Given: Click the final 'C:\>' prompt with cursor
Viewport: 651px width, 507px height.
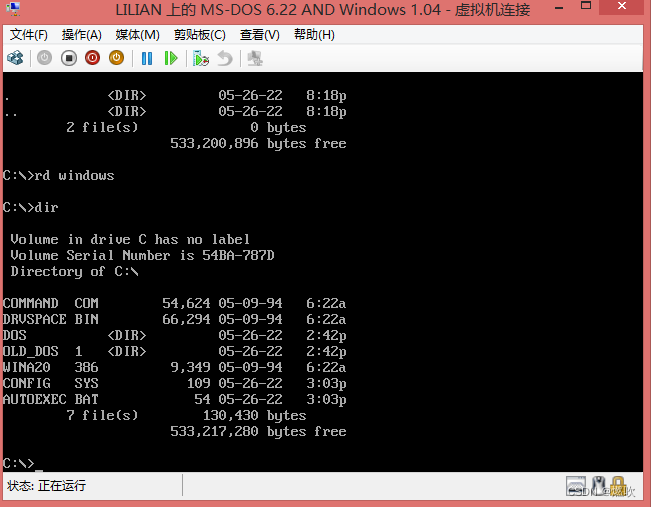Looking at the screenshot, I should pos(23,463).
